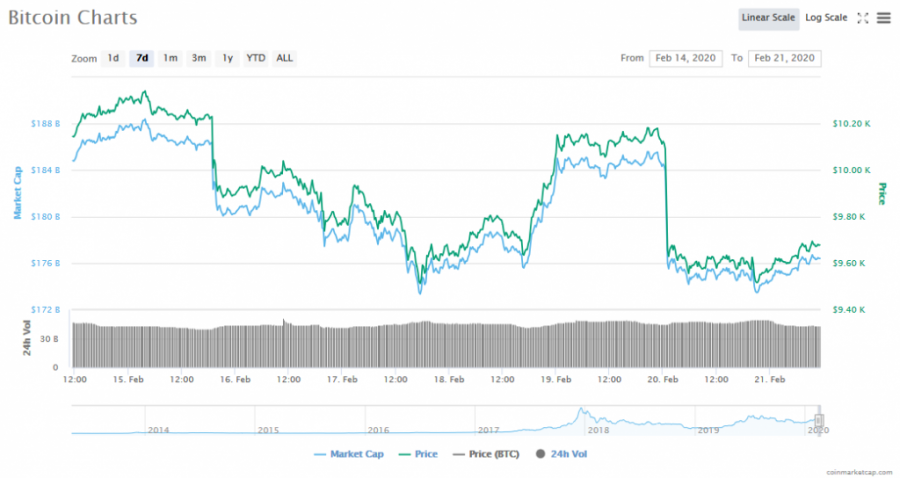Viewport: 900px width, 478px height.
Task: Click the 24h Vol axis title
Action: coord(27,338)
